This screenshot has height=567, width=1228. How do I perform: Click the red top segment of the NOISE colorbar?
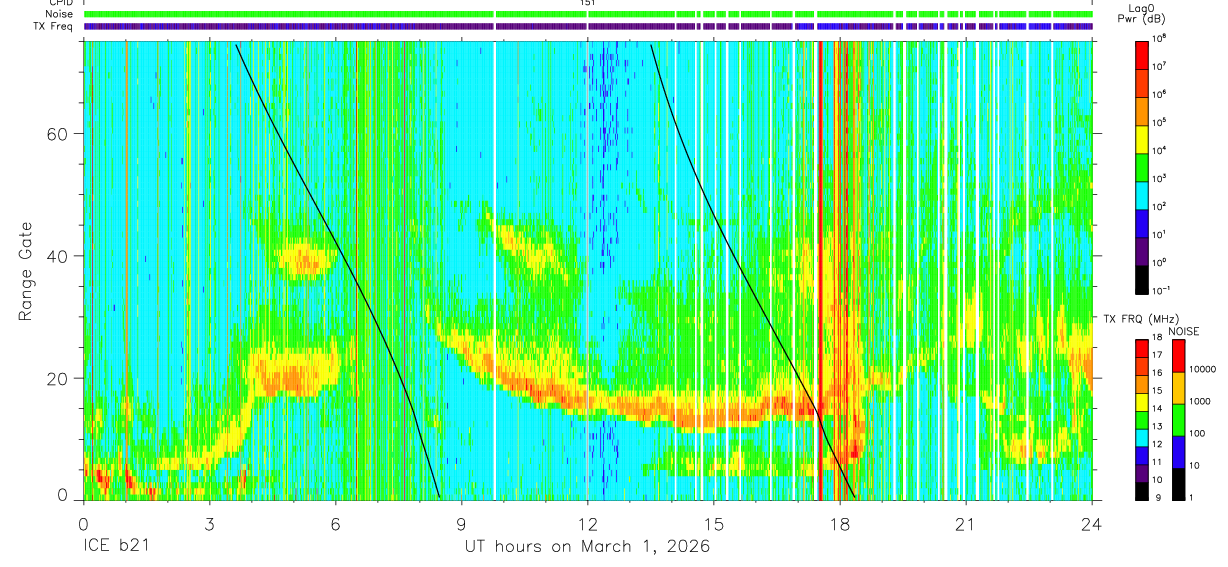point(1177,356)
